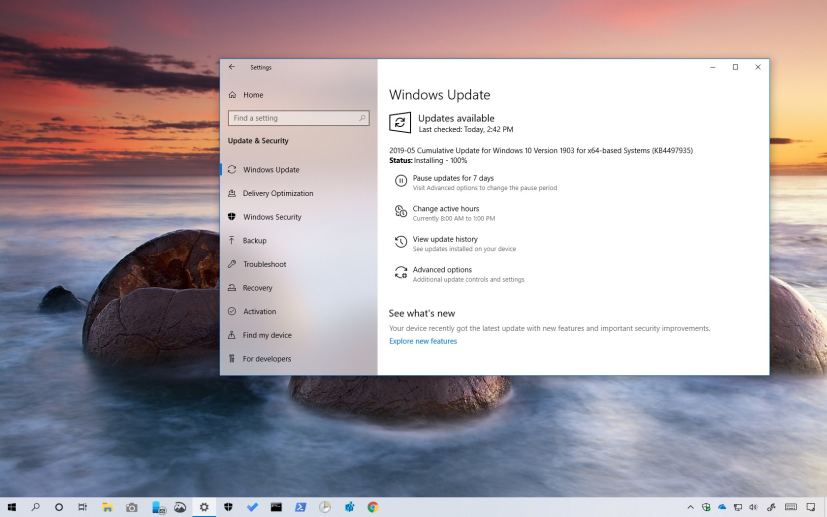This screenshot has width=827, height=517.
Task: Open Action Center notifications icon
Action: 811,508
